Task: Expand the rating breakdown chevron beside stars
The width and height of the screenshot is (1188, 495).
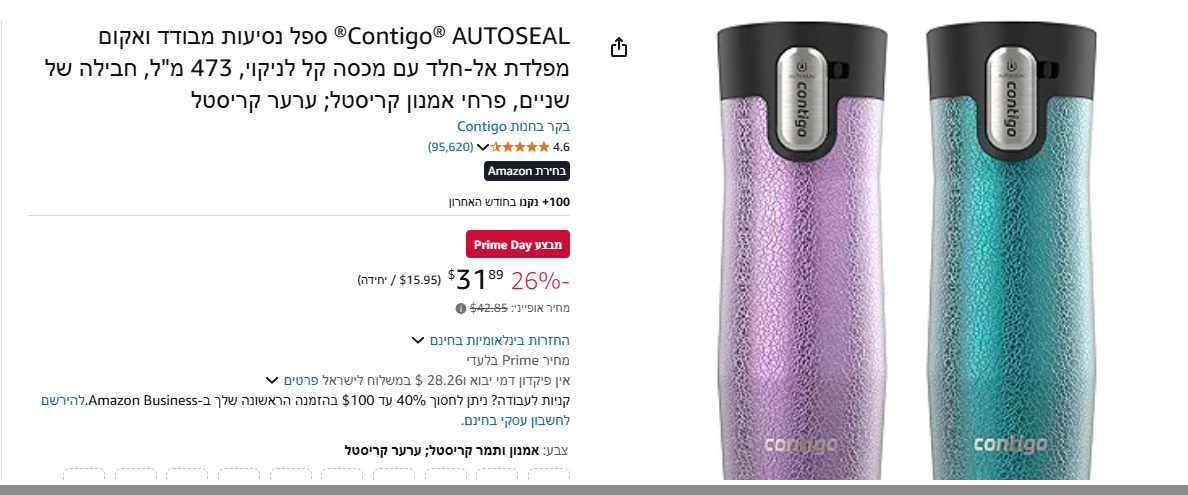Action: (x=483, y=147)
